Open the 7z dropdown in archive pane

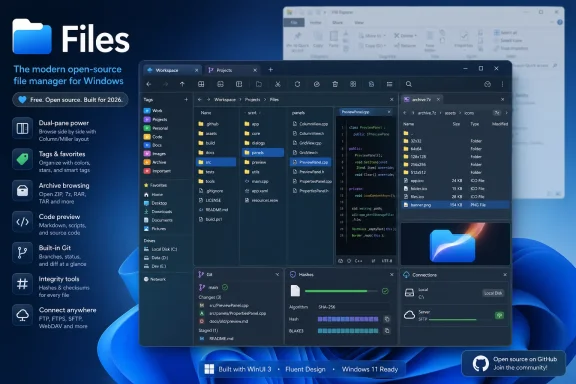pyautogui.click(x=497, y=113)
